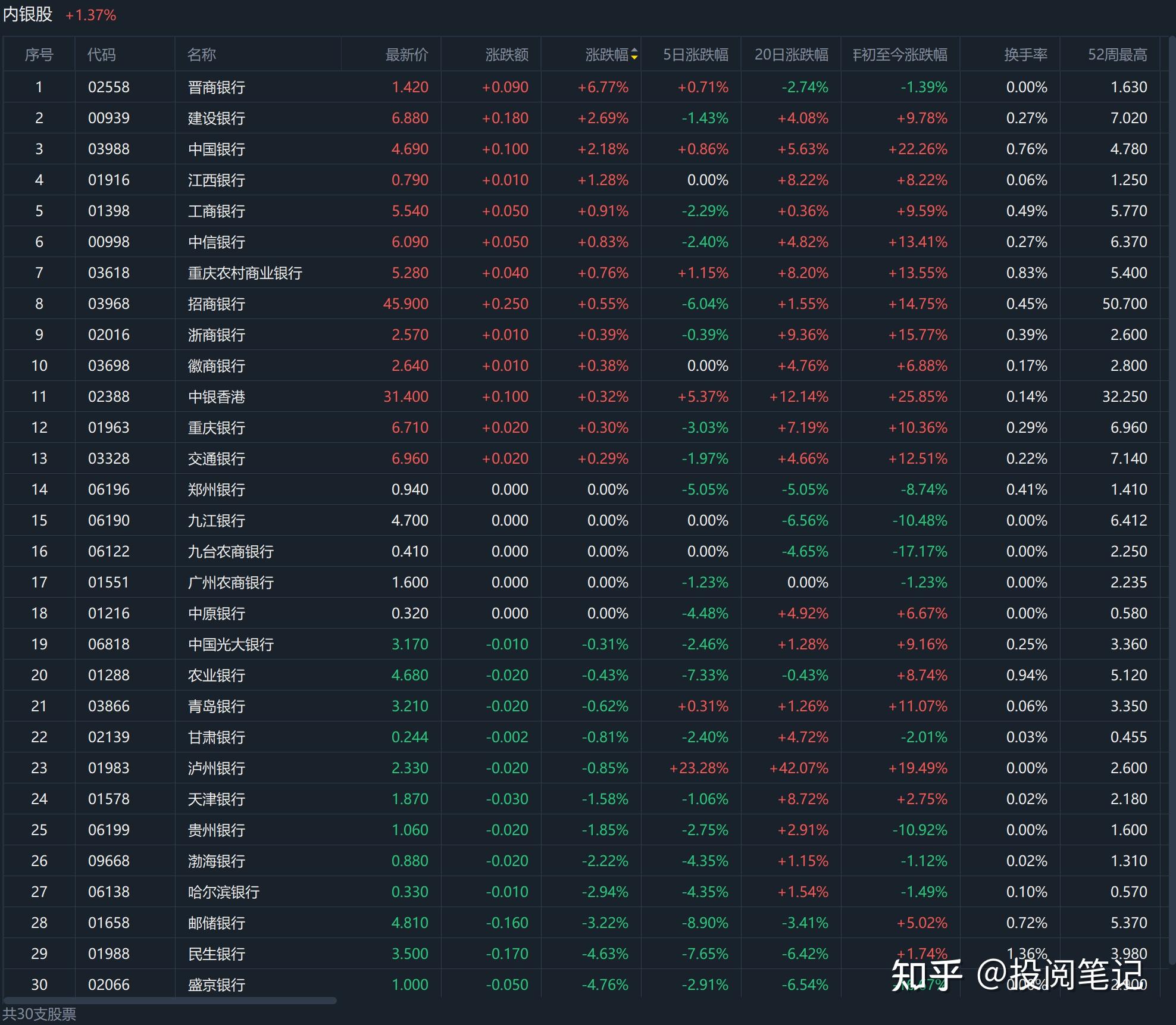Click the 代码 column header
Image resolution: width=1176 pixels, height=1025 pixels.
101,55
